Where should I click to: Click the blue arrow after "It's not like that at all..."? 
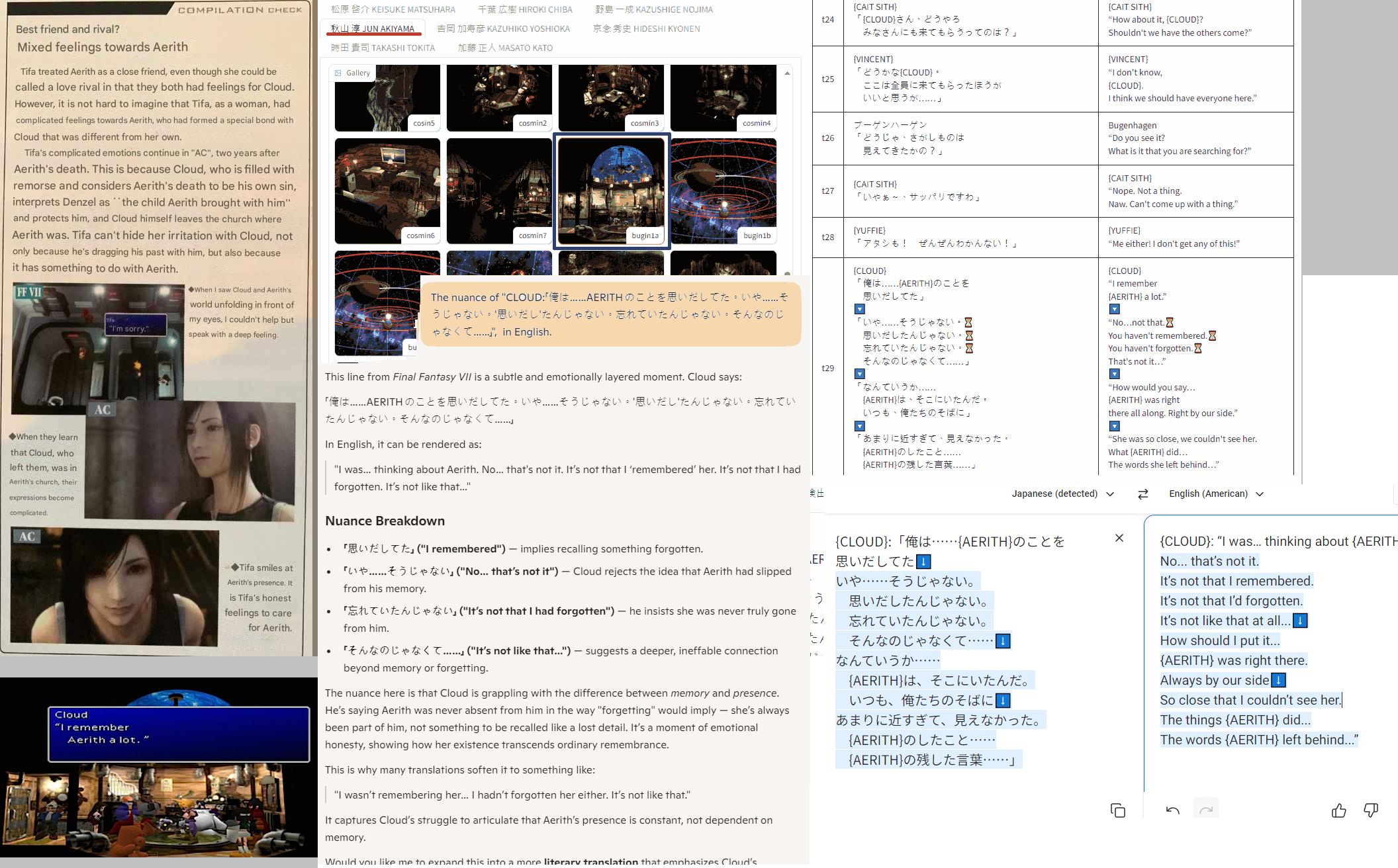coord(1300,621)
